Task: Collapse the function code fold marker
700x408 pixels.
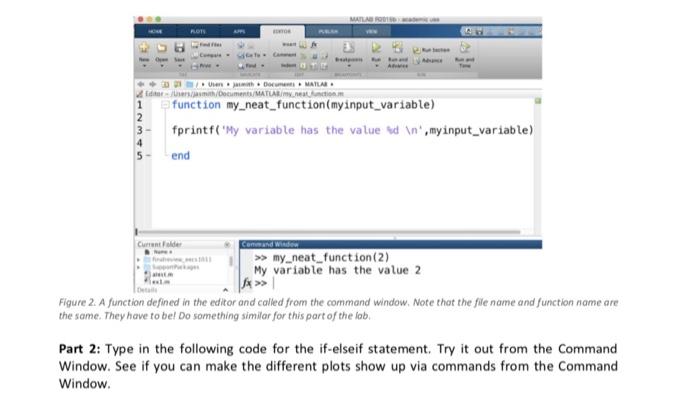Action: [x=165, y=105]
